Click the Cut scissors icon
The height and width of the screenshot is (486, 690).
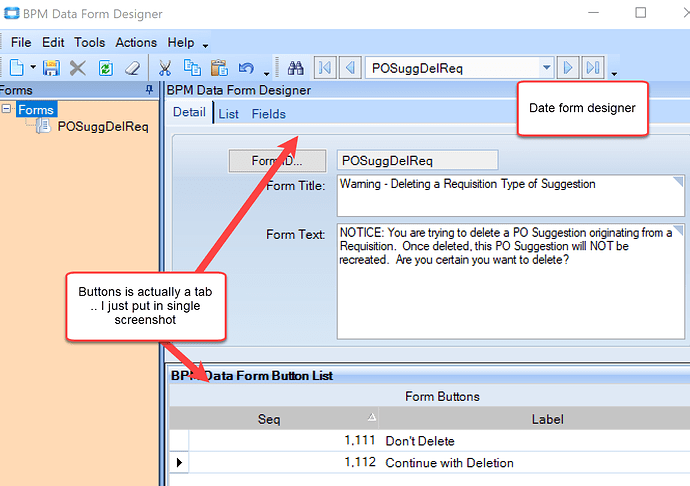point(165,68)
